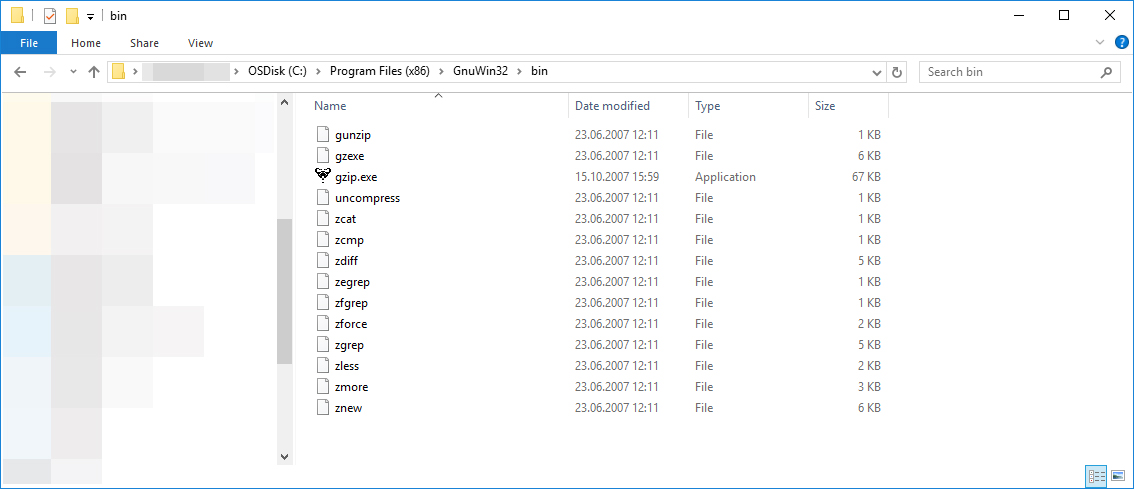Open the Share ribbon tab

(x=145, y=43)
